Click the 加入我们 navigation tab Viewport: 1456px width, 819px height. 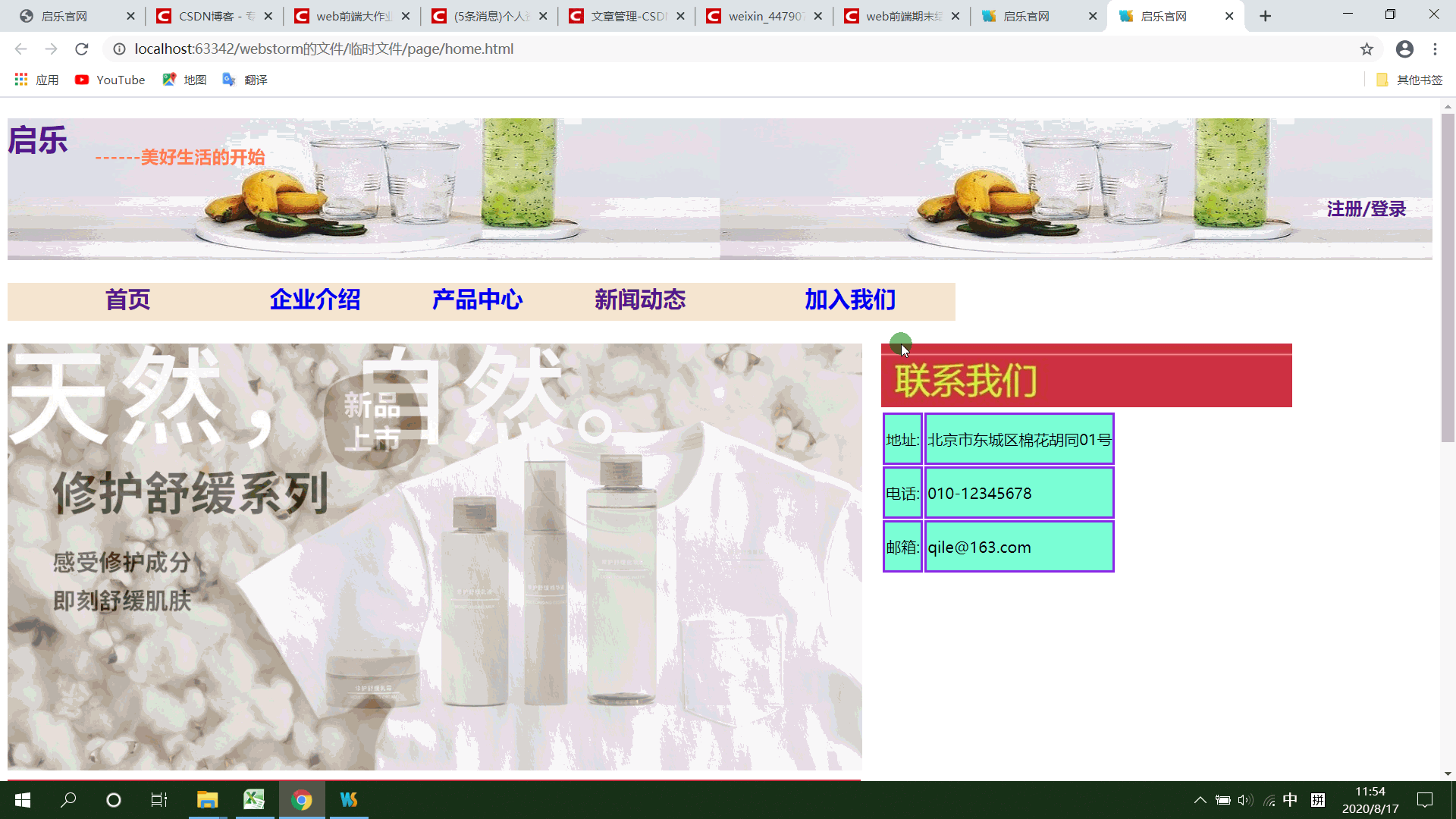(x=851, y=299)
